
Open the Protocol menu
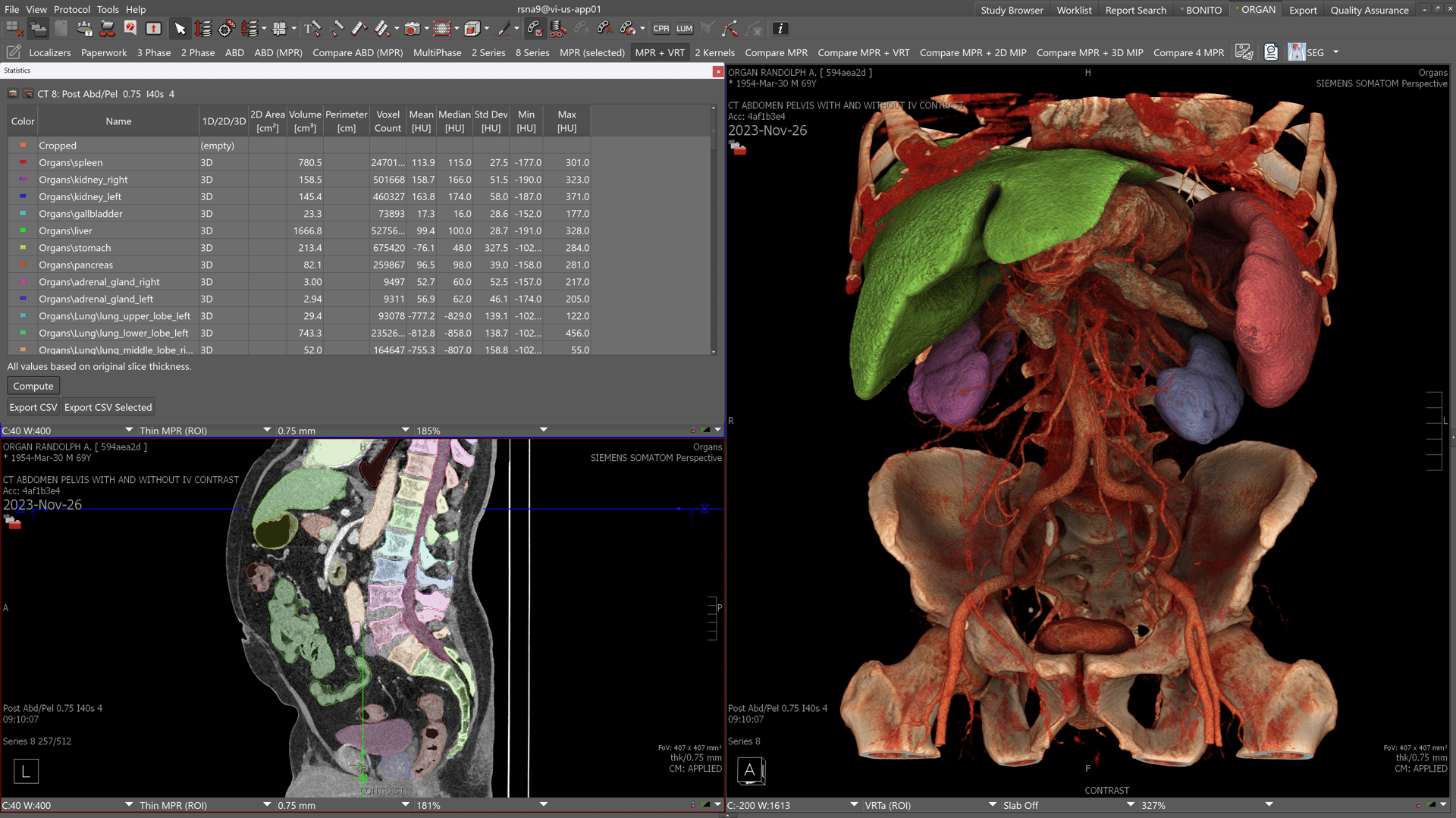[72, 9]
